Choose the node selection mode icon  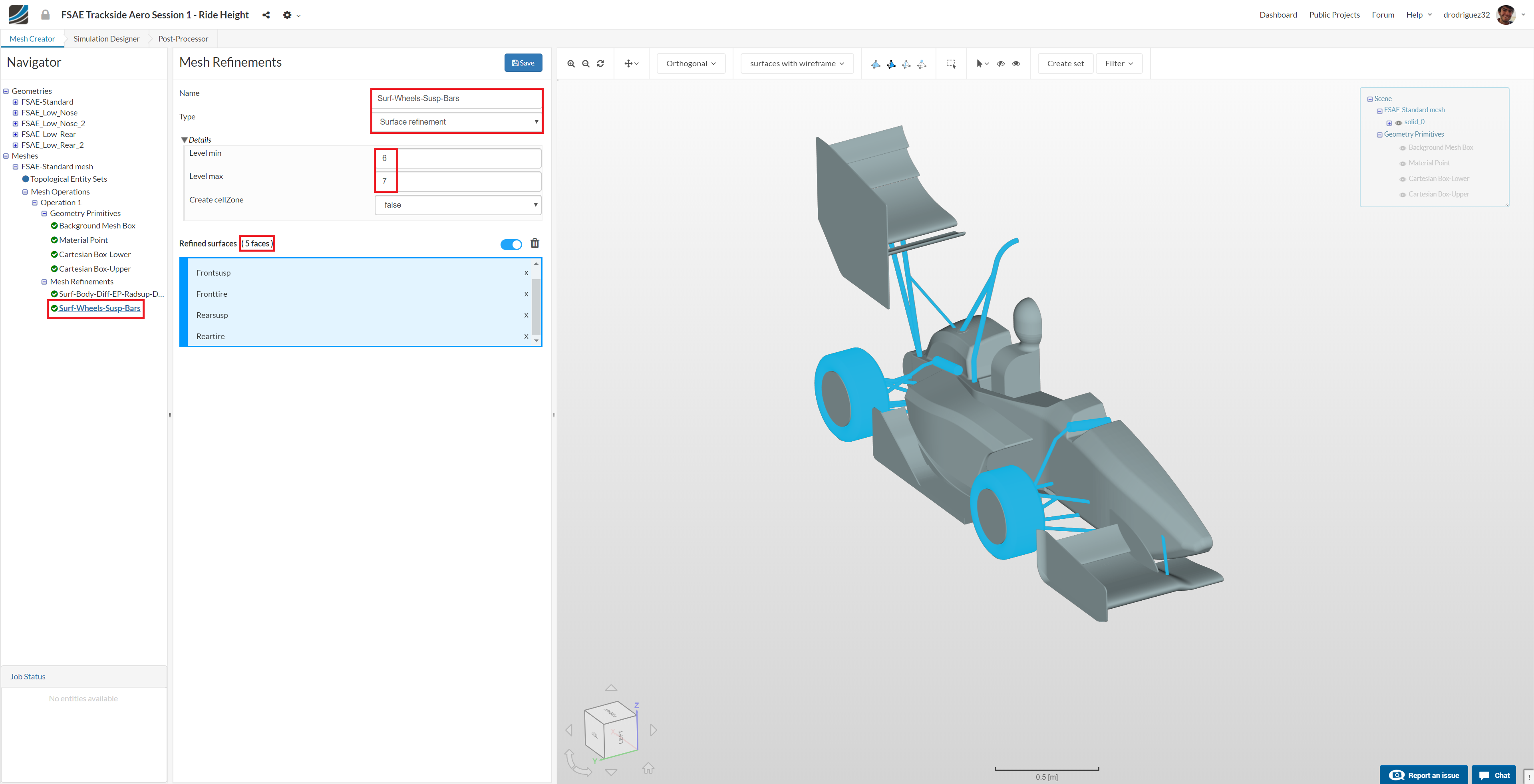coord(922,64)
